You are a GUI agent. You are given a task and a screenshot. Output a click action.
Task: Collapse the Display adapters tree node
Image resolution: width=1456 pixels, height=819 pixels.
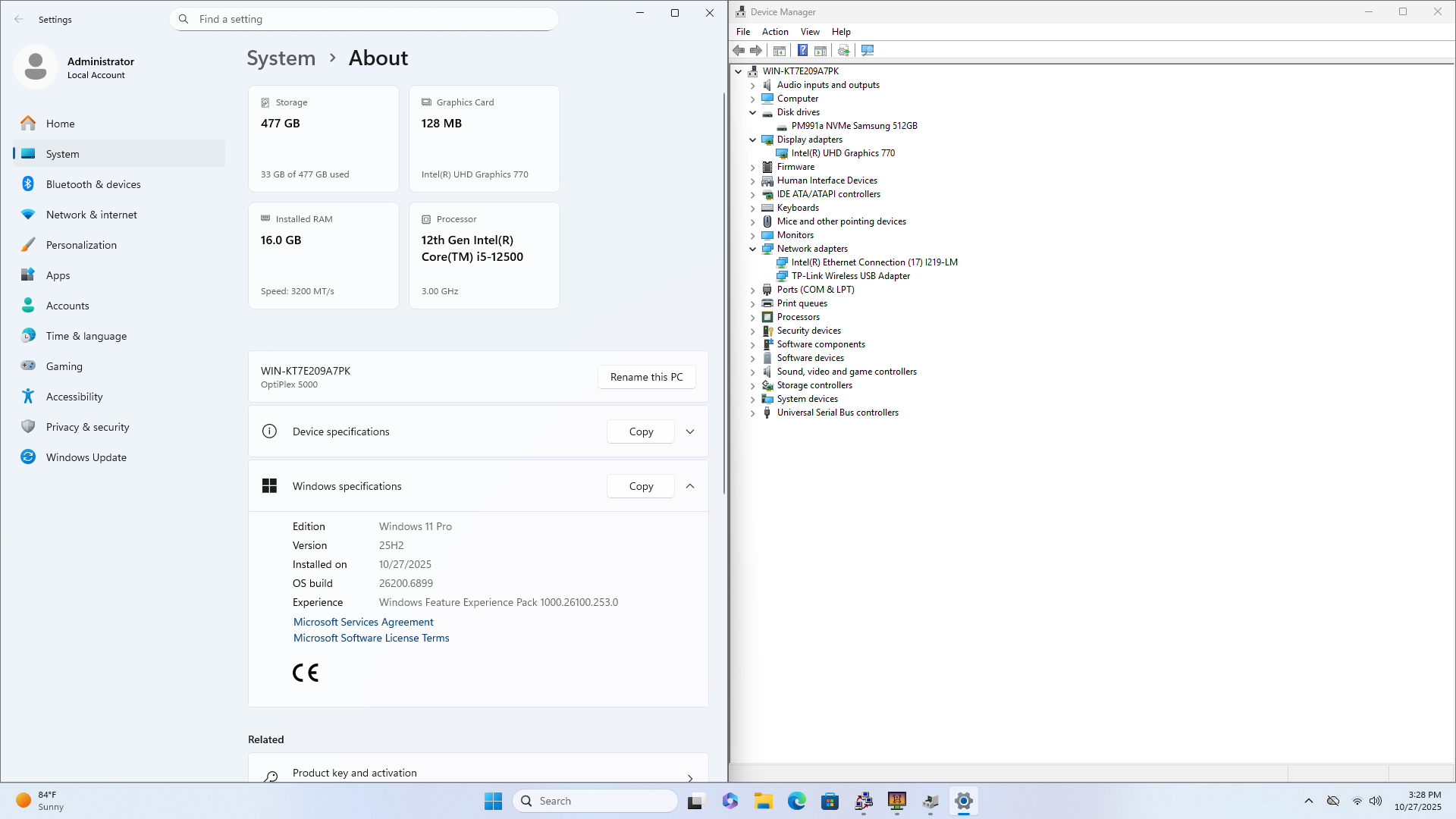[x=752, y=140]
